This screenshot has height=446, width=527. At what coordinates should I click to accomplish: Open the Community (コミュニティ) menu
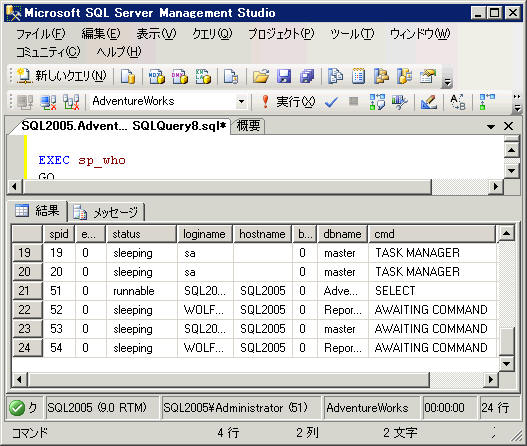point(48,52)
